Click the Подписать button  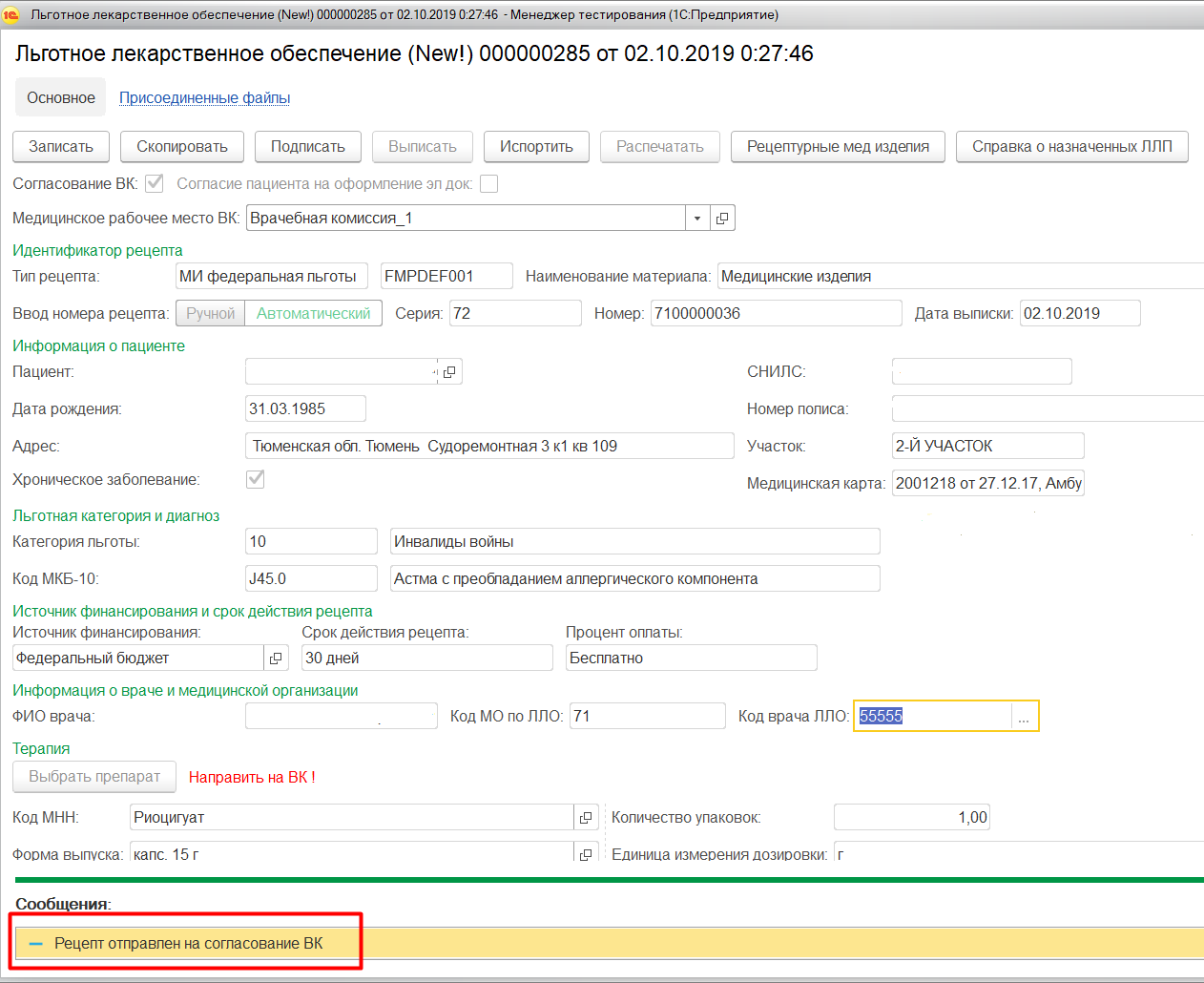(307, 147)
